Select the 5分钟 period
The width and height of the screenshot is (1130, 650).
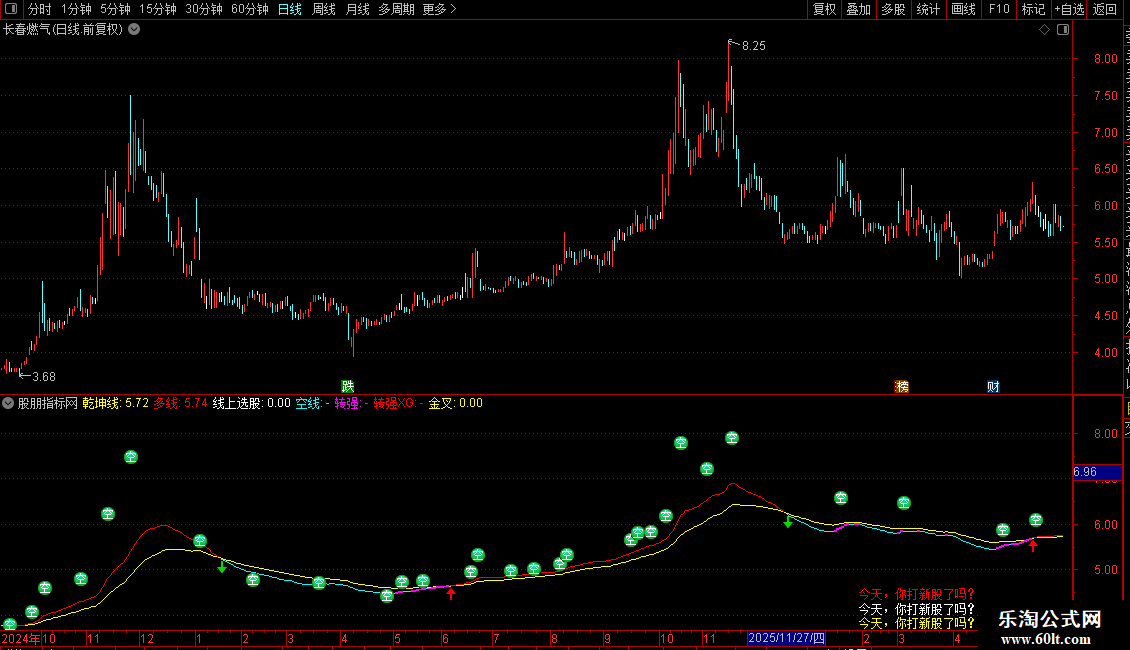pos(115,9)
